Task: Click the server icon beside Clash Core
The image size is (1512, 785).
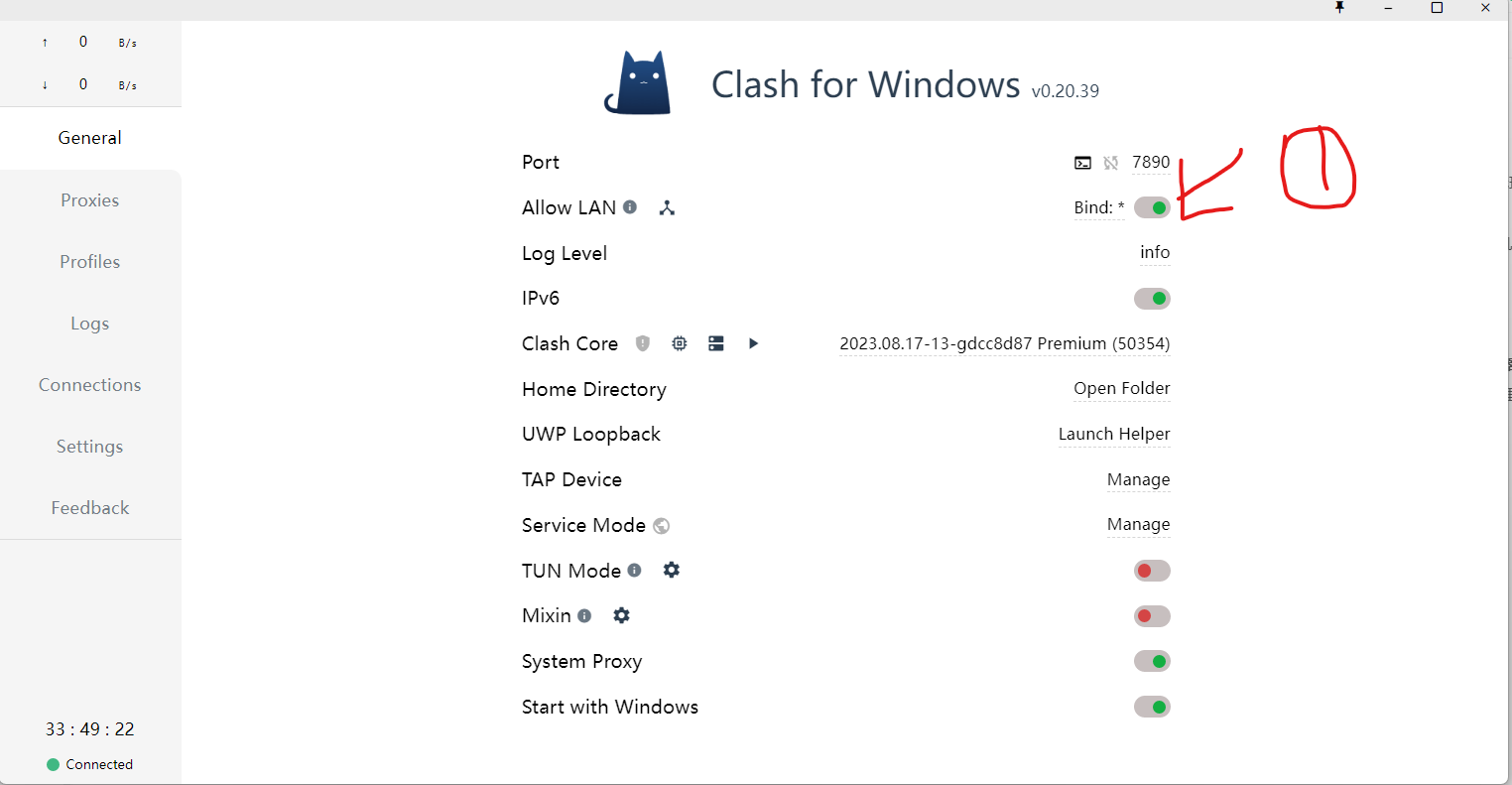Action: [x=716, y=343]
